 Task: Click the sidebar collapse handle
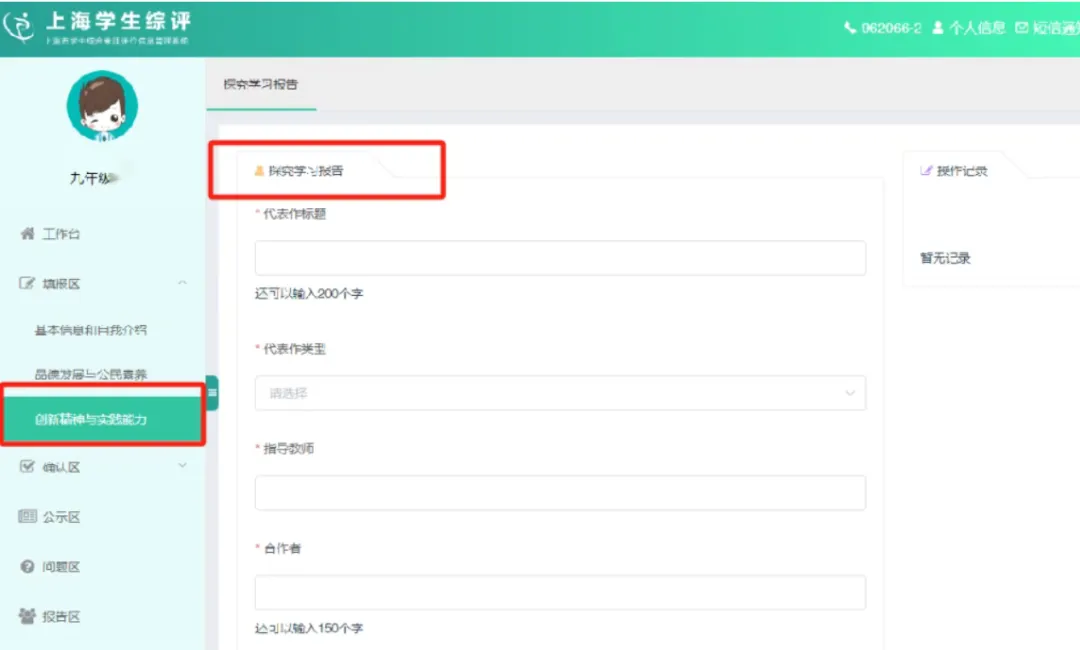[x=212, y=392]
